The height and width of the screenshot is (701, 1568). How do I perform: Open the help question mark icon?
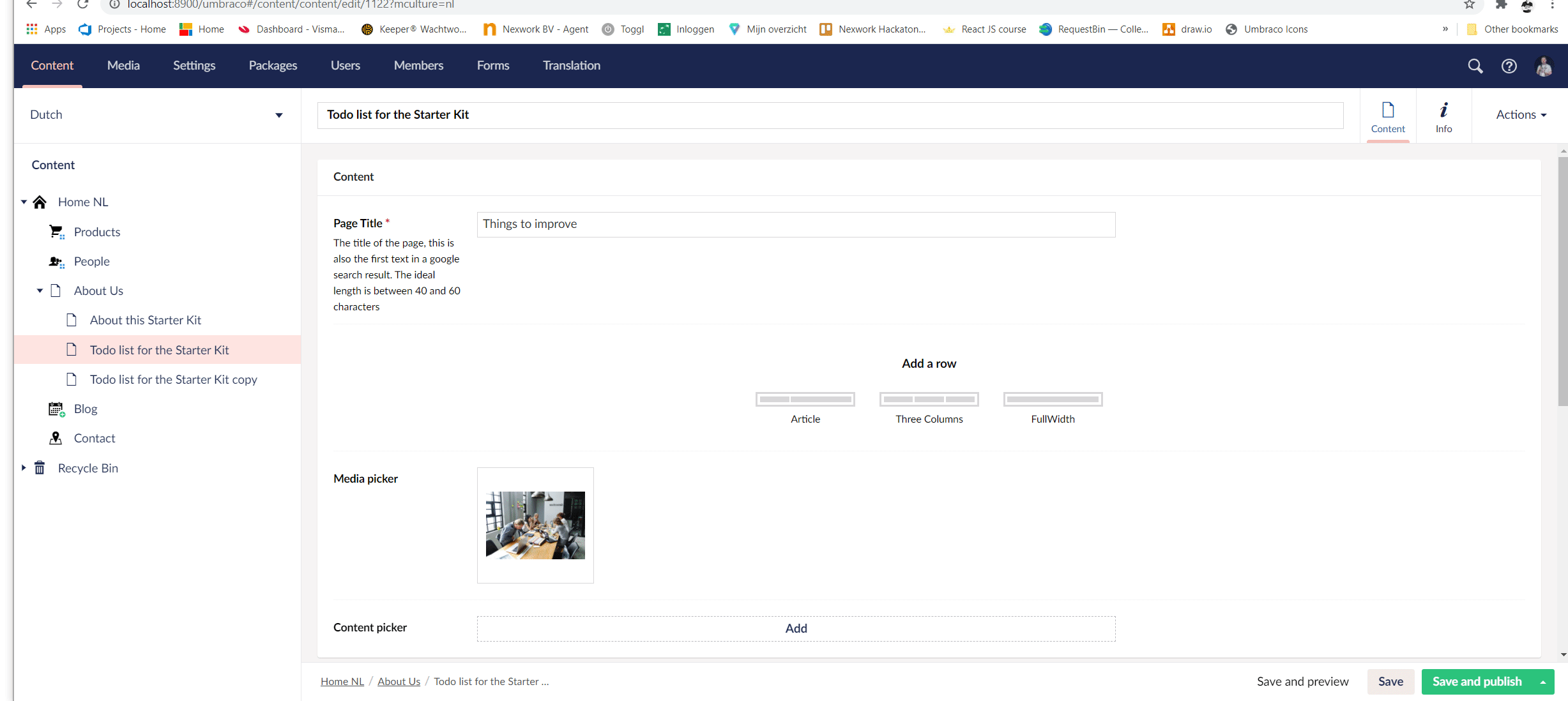[x=1509, y=66]
